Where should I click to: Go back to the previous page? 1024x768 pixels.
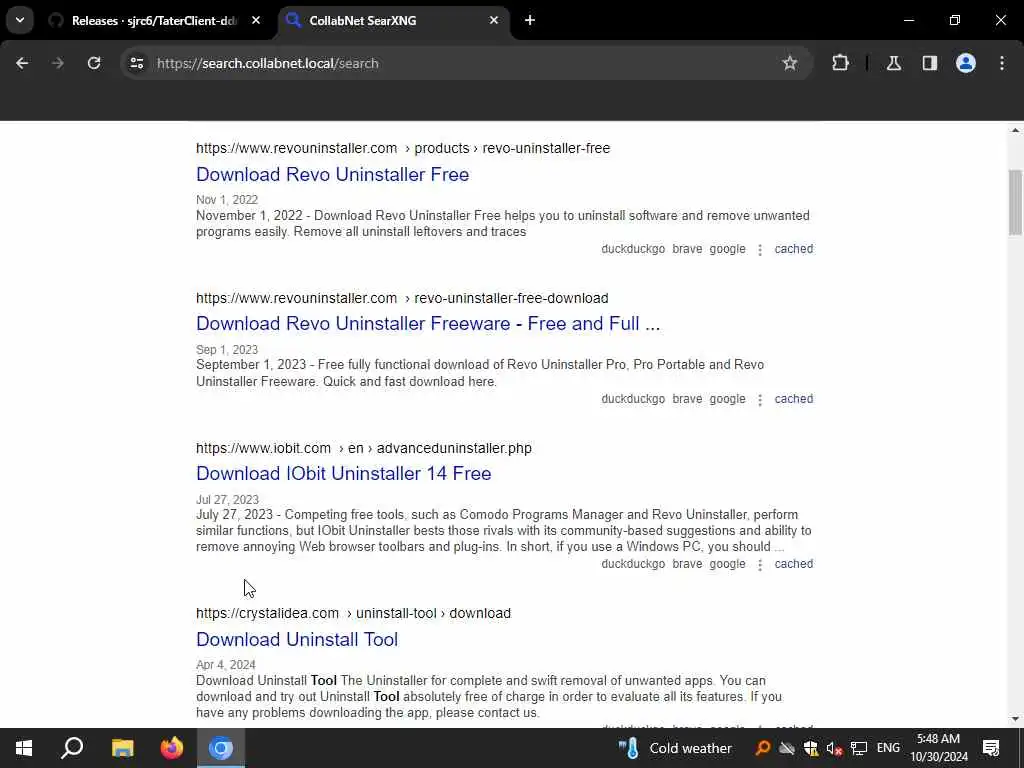pyautogui.click(x=22, y=63)
